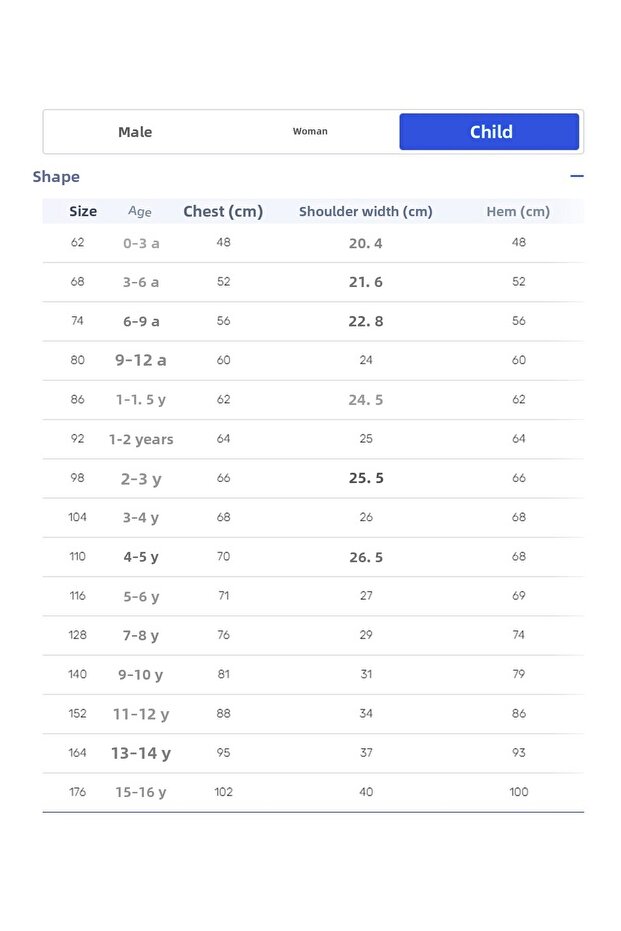Click the Shape section heading
This screenshot has width=621, height=931.
coord(56,177)
